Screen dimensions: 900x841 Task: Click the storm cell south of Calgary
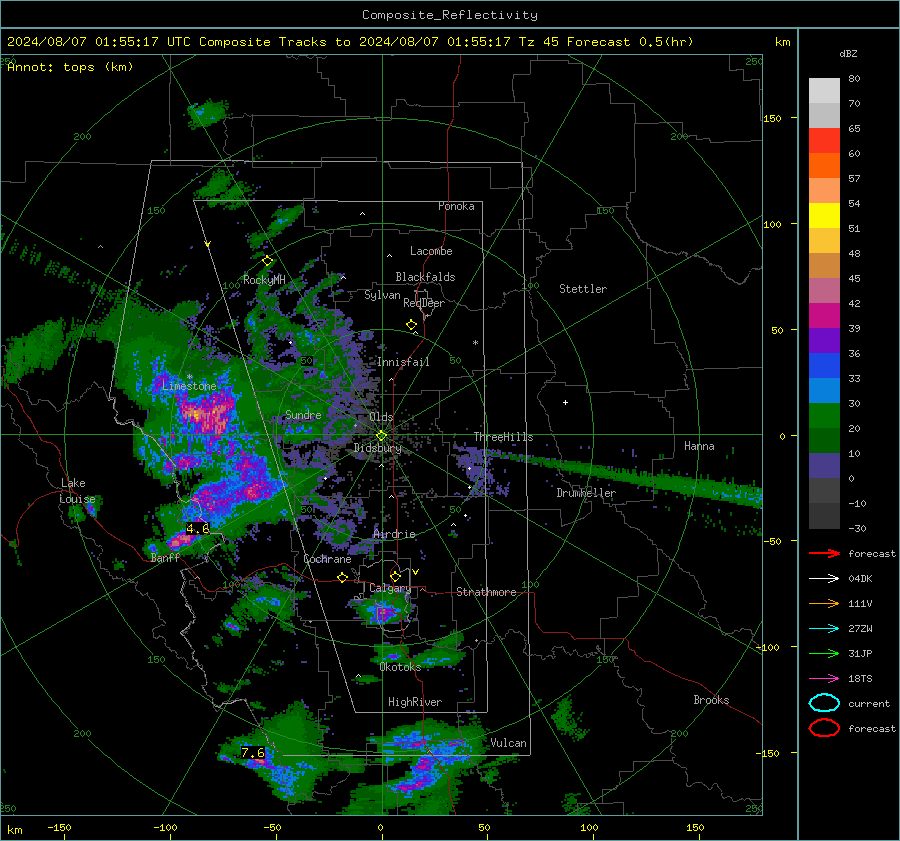point(382,611)
